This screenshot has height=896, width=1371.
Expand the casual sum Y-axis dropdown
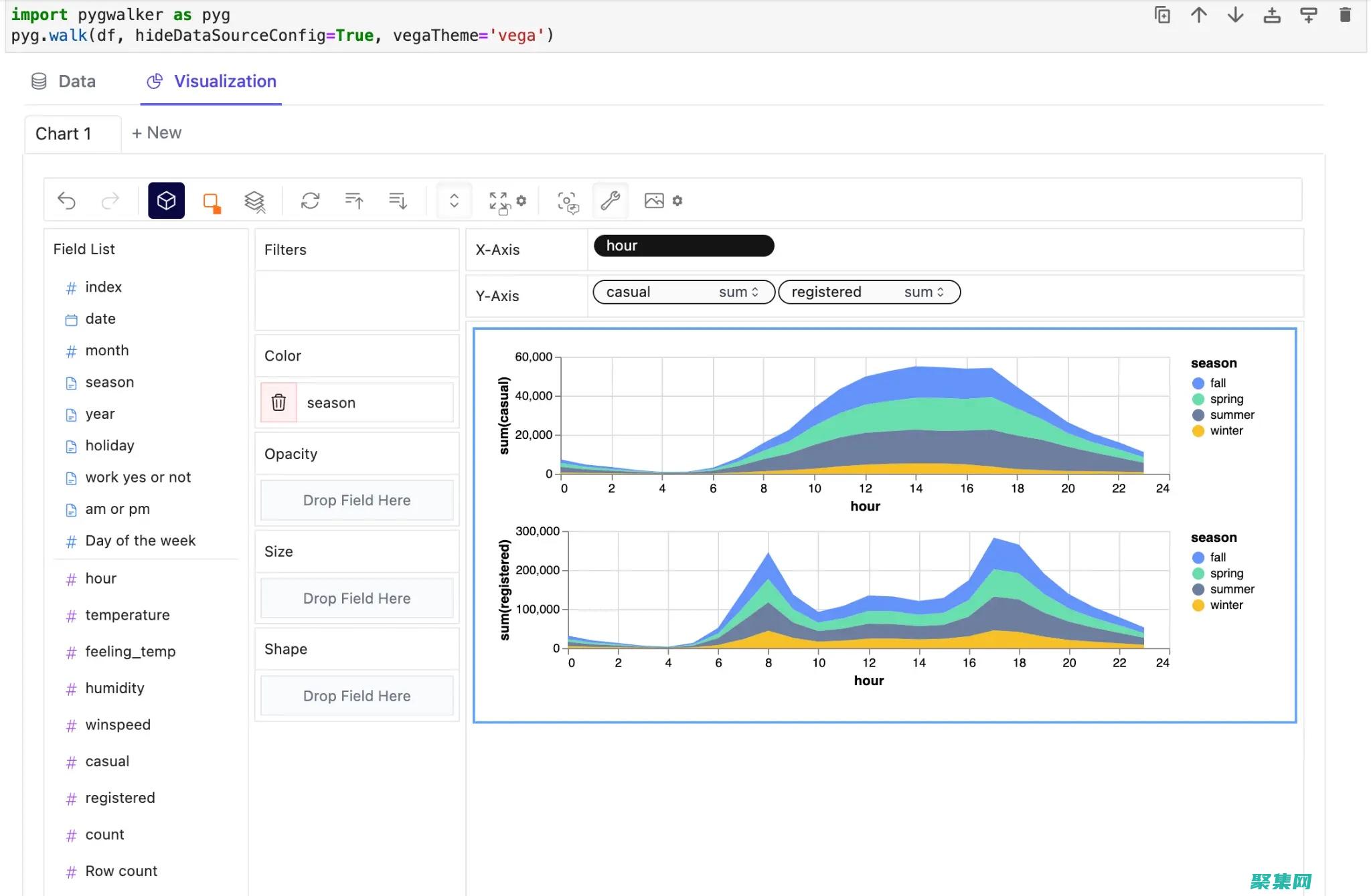tap(756, 292)
